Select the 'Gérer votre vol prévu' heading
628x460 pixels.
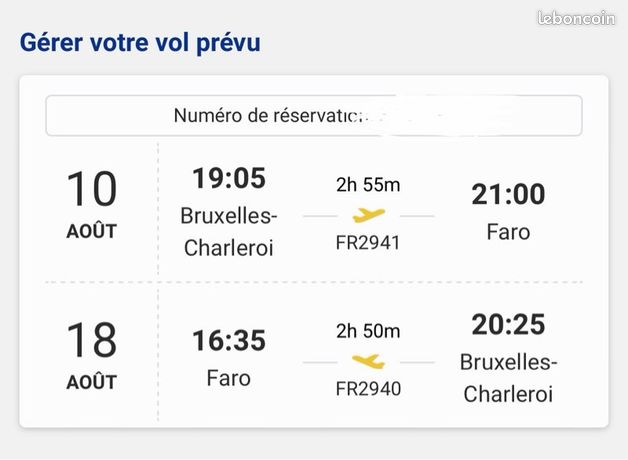tap(140, 42)
